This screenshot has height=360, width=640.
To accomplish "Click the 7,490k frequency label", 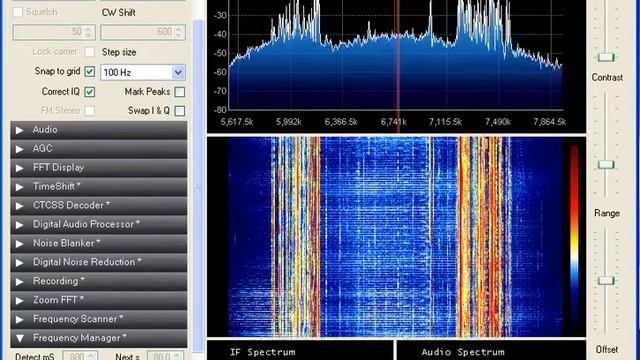I will [498, 122].
